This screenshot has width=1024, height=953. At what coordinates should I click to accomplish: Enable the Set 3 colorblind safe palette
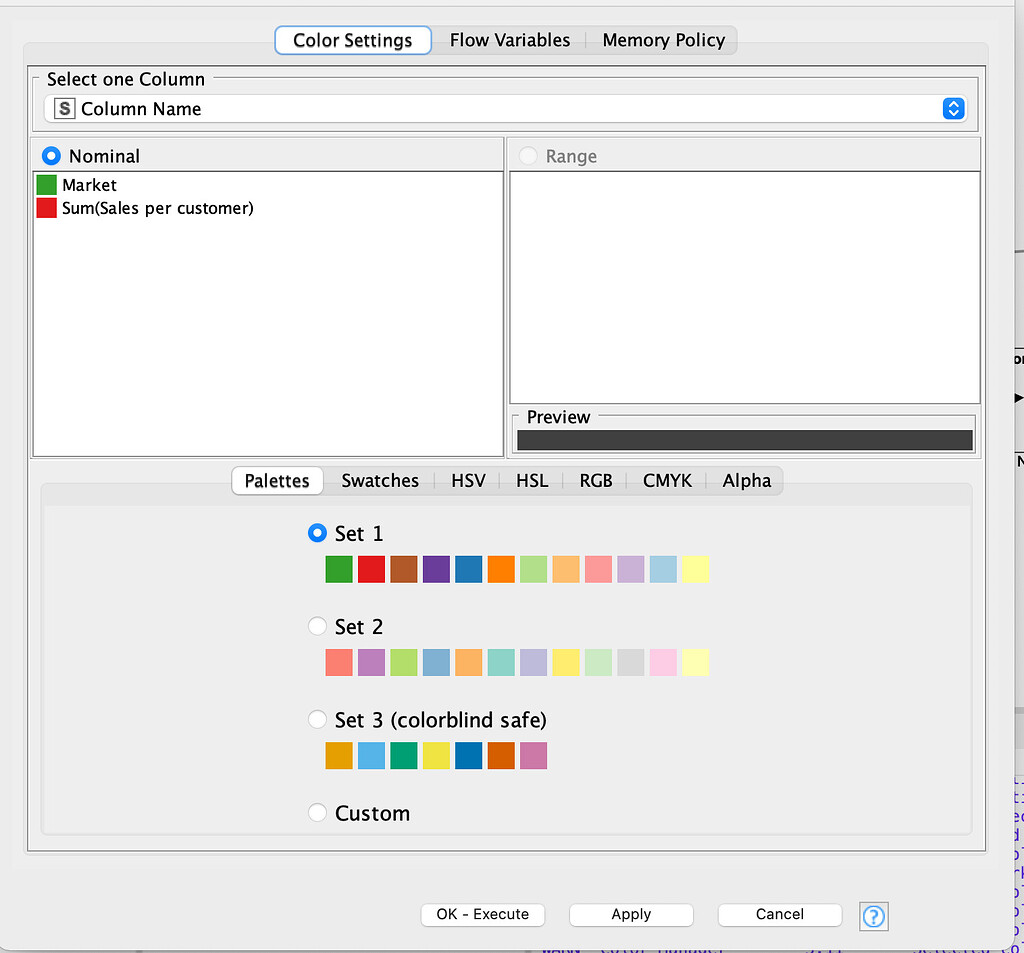tap(317, 719)
